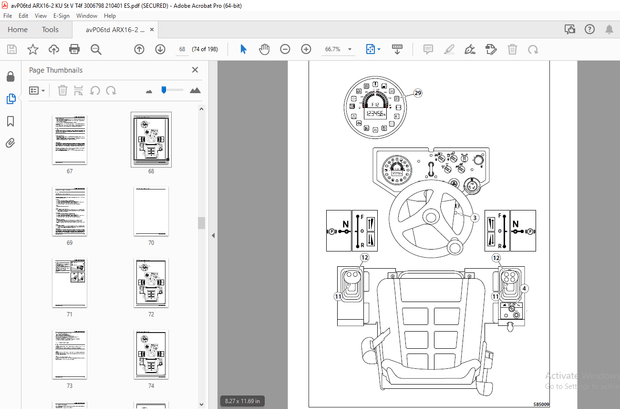The height and width of the screenshot is (409, 620).
Task: Close the Page Thumbnails panel
Action: pyautogui.click(x=195, y=70)
